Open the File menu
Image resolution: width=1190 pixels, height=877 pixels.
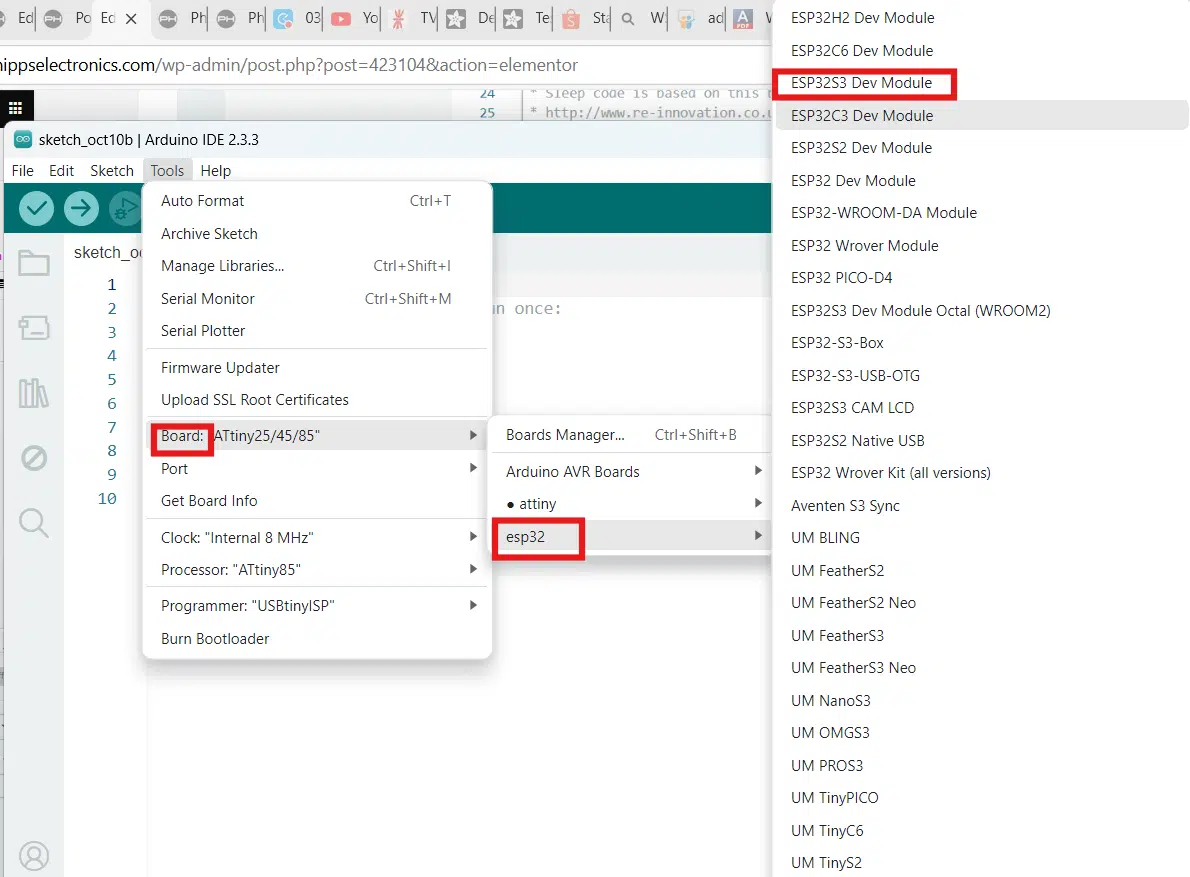coord(22,171)
